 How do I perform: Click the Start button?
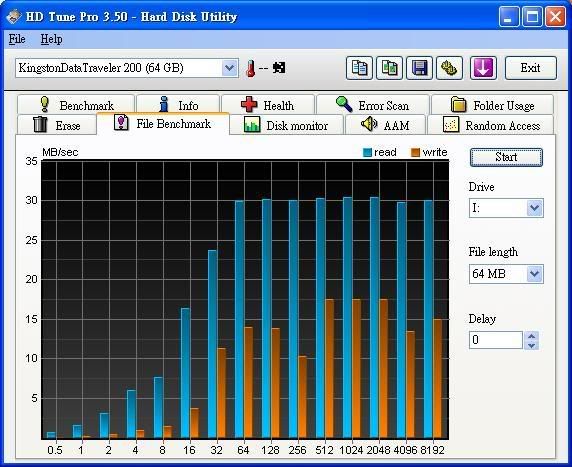[506, 157]
